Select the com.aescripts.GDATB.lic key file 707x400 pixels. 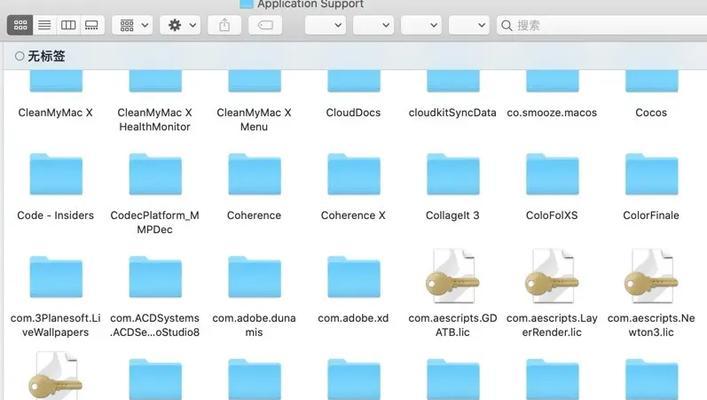tap(453, 276)
